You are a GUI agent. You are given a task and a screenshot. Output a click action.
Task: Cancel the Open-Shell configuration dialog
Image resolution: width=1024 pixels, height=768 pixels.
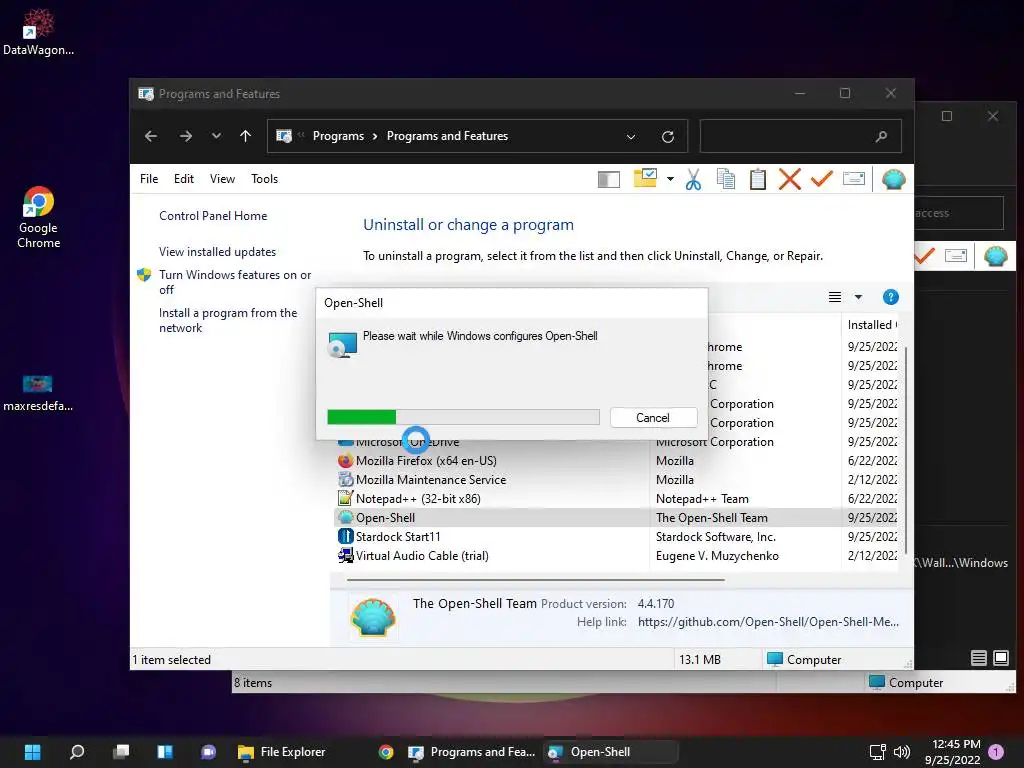(x=653, y=417)
